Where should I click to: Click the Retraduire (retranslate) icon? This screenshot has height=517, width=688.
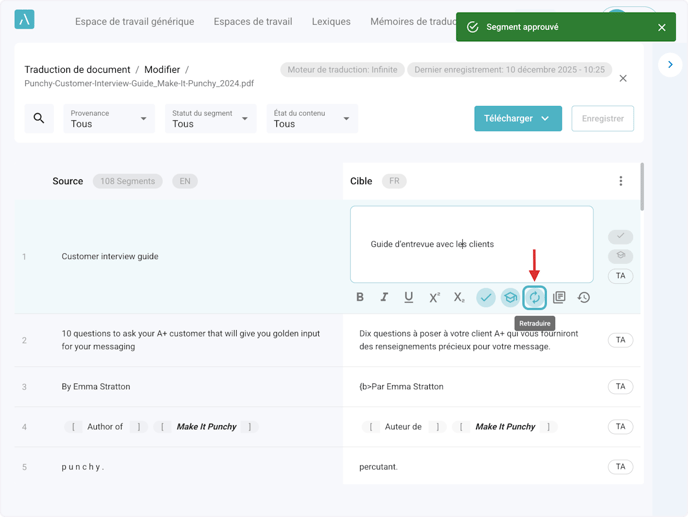(535, 297)
